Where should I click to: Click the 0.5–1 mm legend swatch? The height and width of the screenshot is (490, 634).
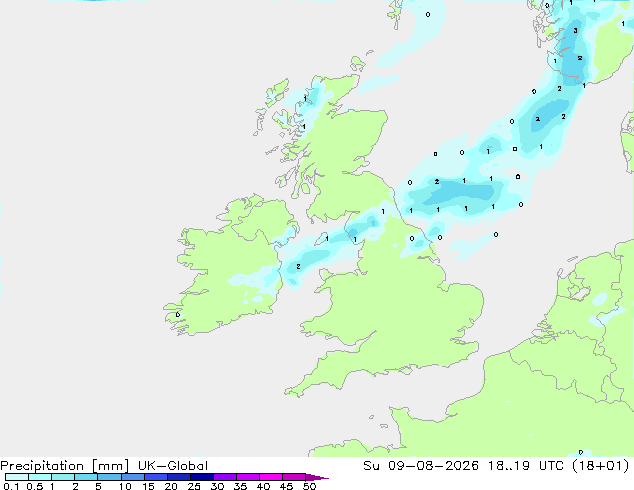coord(40,477)
